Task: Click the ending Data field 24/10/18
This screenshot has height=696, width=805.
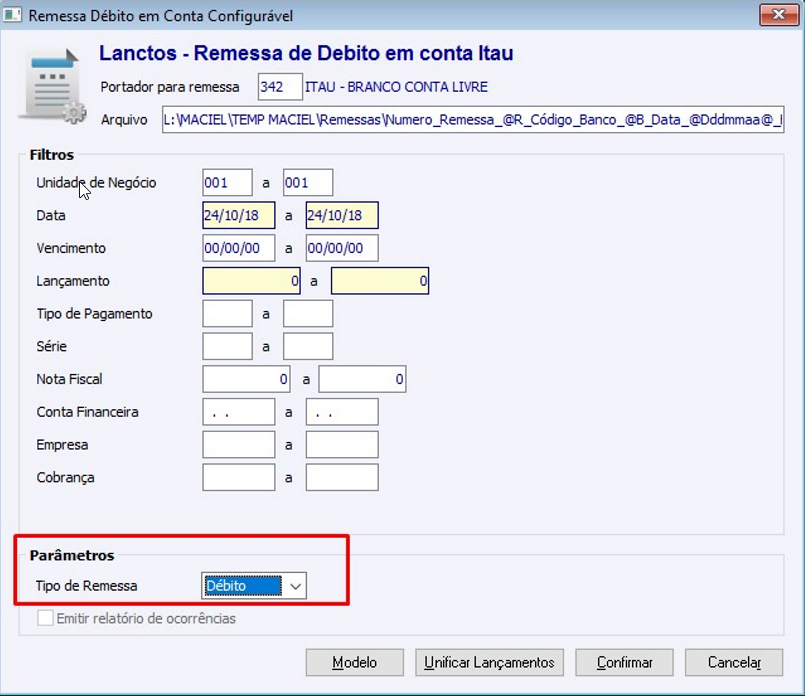Action: [x=342, y=216]
